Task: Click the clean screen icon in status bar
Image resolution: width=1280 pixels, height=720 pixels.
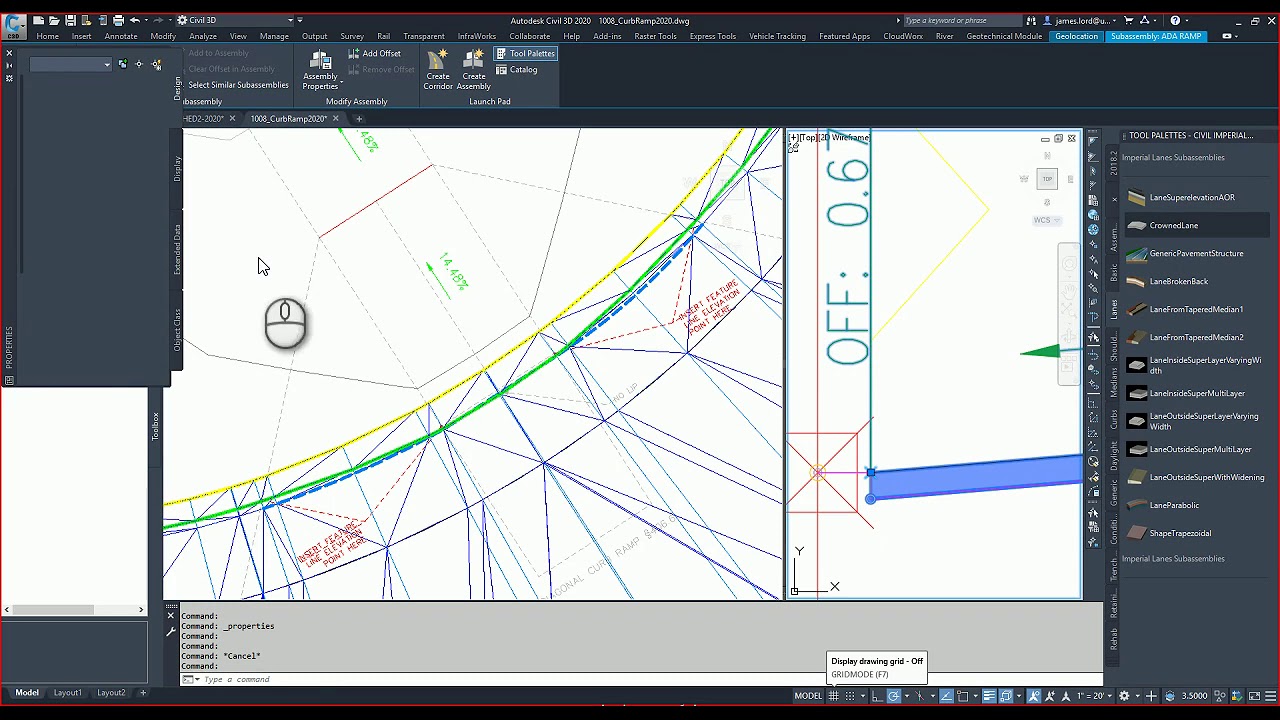Action: point(1253,696)
